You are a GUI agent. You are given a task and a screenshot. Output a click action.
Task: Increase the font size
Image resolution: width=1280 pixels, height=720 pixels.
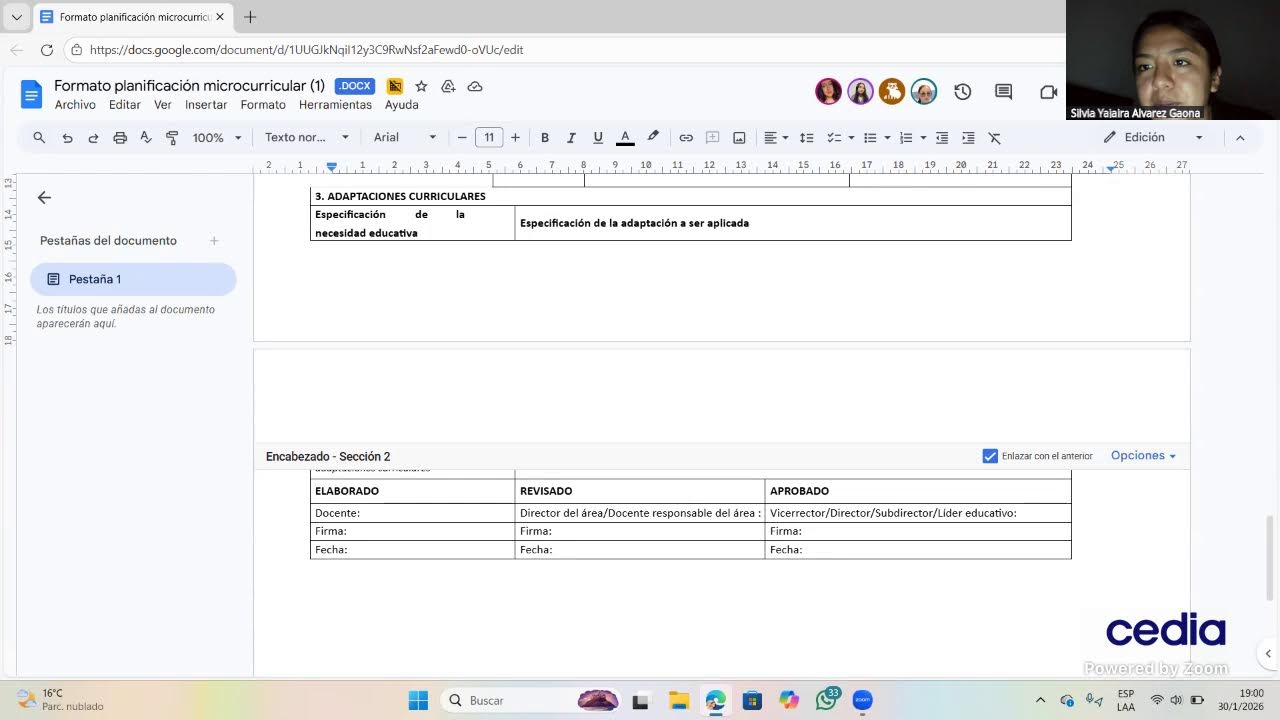pos(515,138)
